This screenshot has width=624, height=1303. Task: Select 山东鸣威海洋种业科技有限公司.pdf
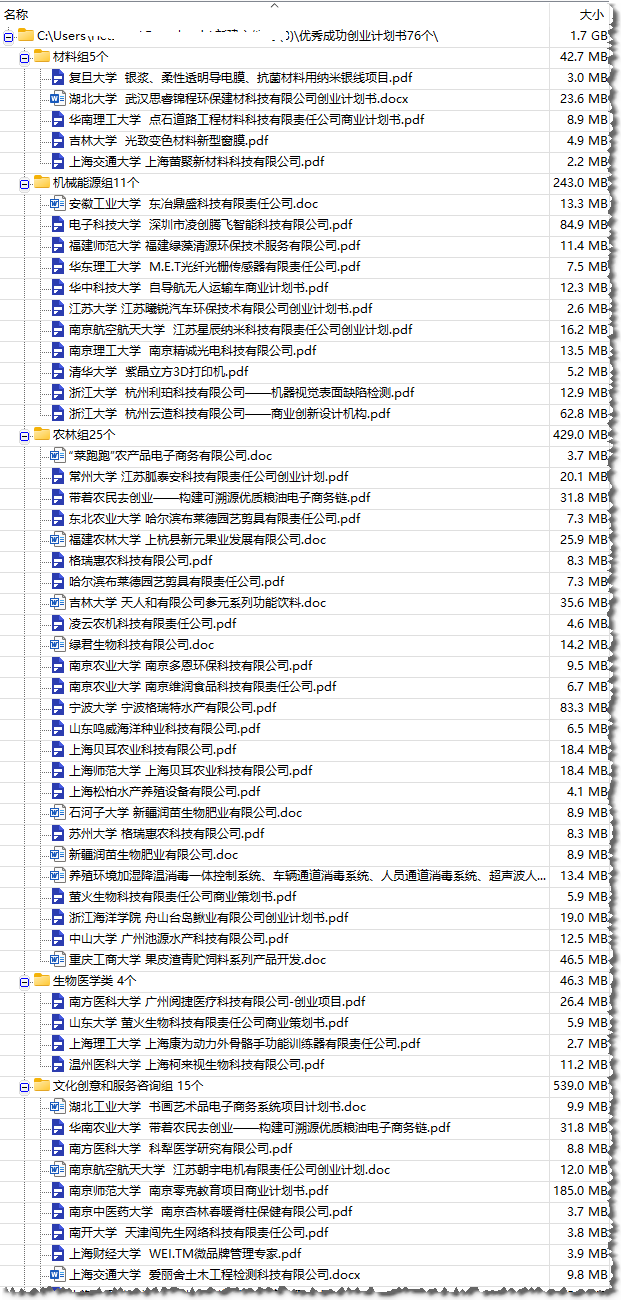164,728
